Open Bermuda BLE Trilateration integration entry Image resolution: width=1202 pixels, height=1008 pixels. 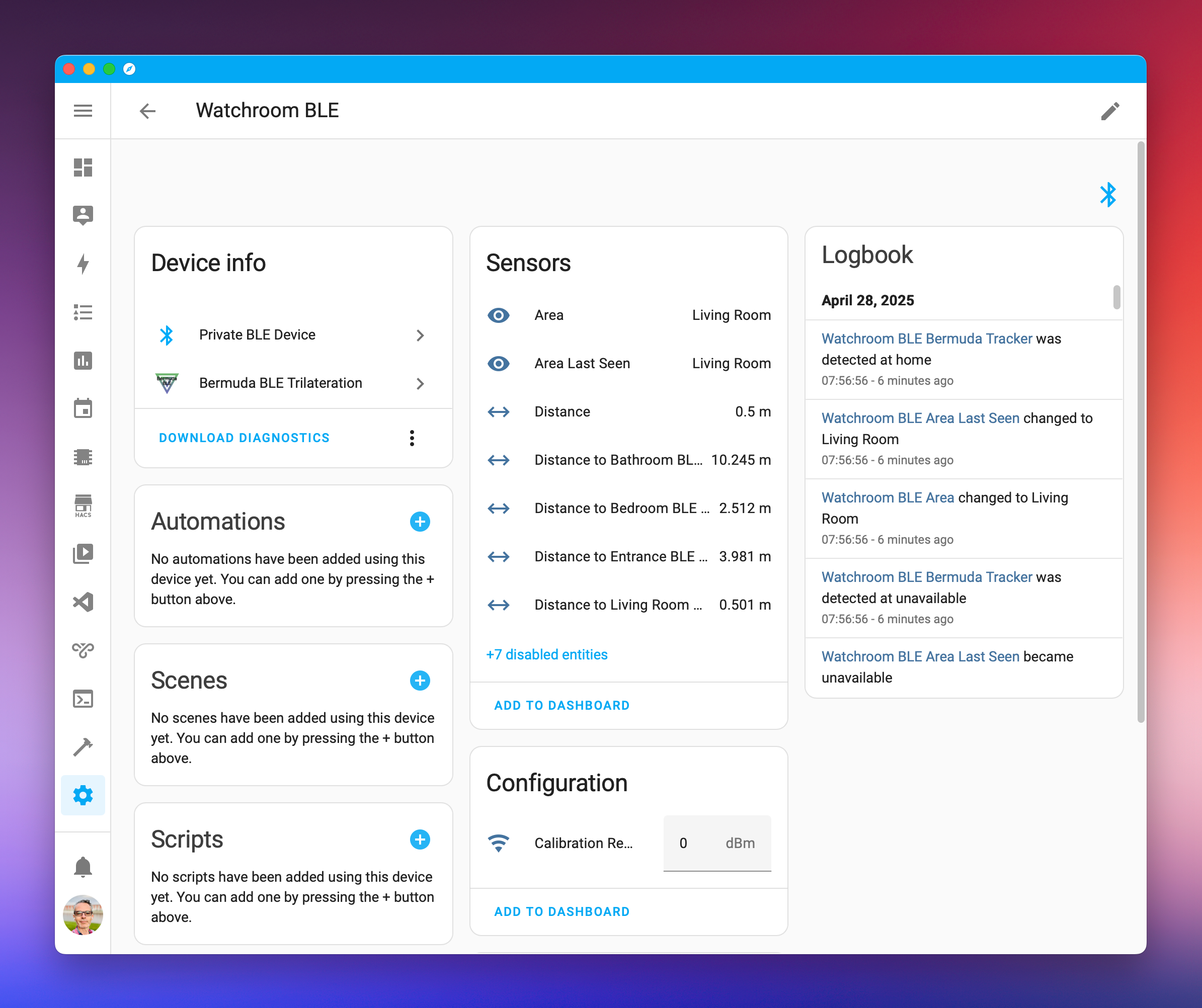294,383
